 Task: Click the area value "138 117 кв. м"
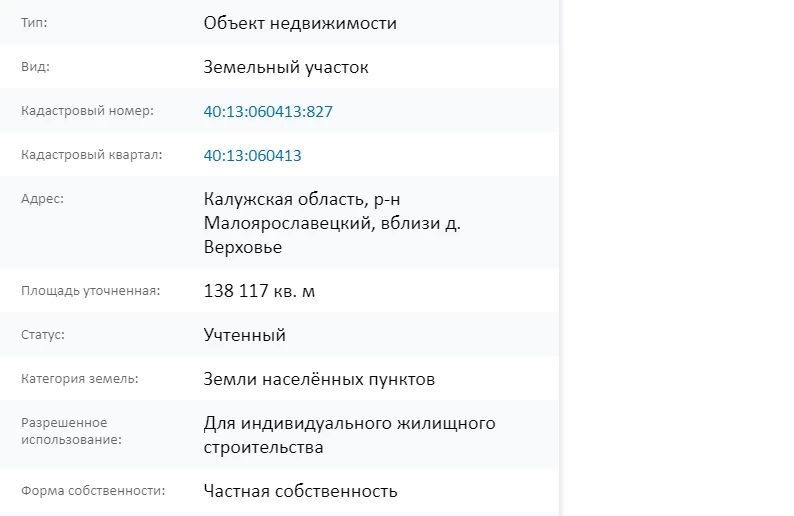(259, 291)
